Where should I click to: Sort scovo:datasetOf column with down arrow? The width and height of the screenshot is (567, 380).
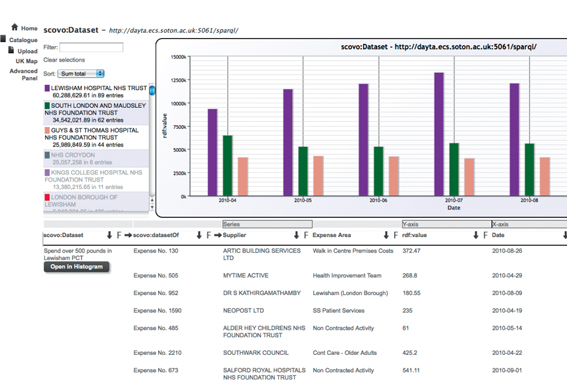point(199,235)
